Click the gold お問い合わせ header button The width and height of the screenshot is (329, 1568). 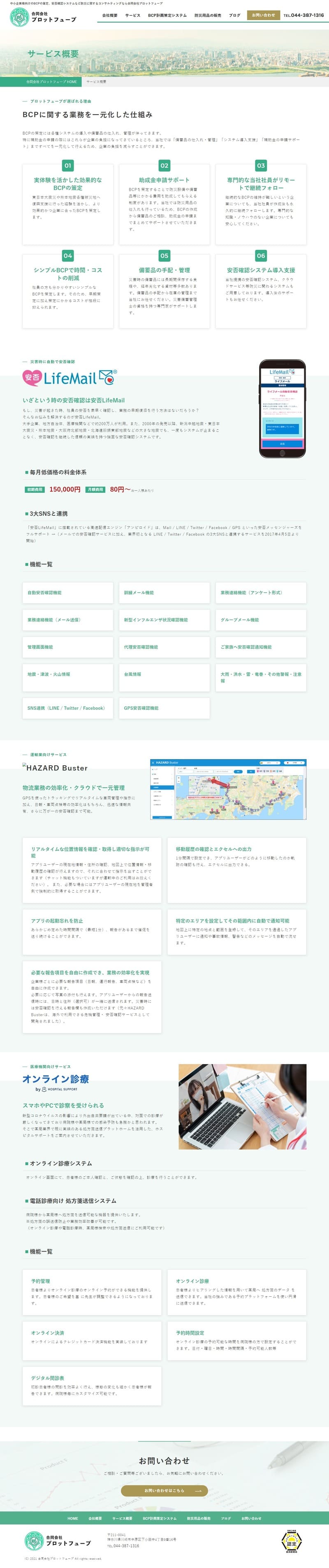[264, 15]
